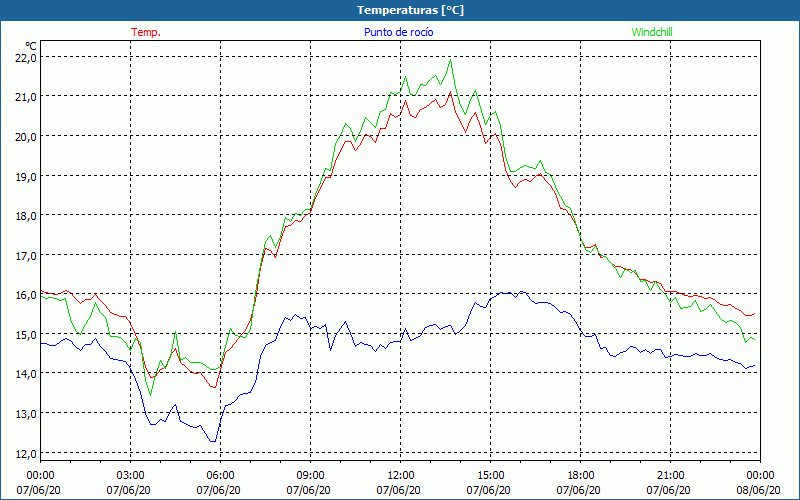Click the °C unit label on the axis
Screen dimensions: 800x500
point(30,46)
